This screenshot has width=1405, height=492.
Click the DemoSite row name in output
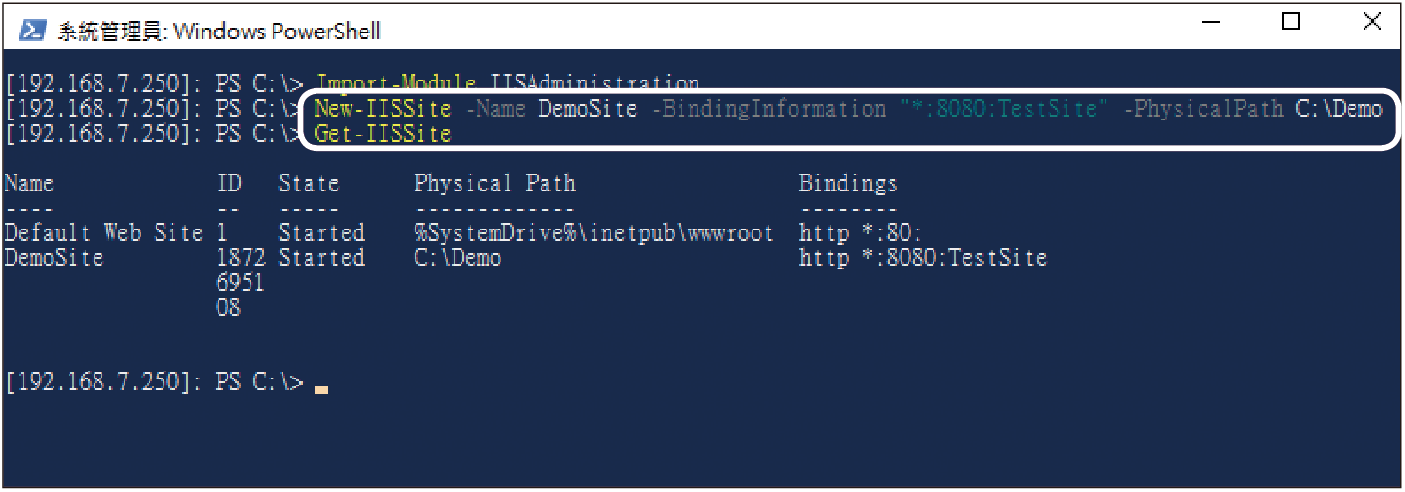pyautogui.click(x=53, y=258)
